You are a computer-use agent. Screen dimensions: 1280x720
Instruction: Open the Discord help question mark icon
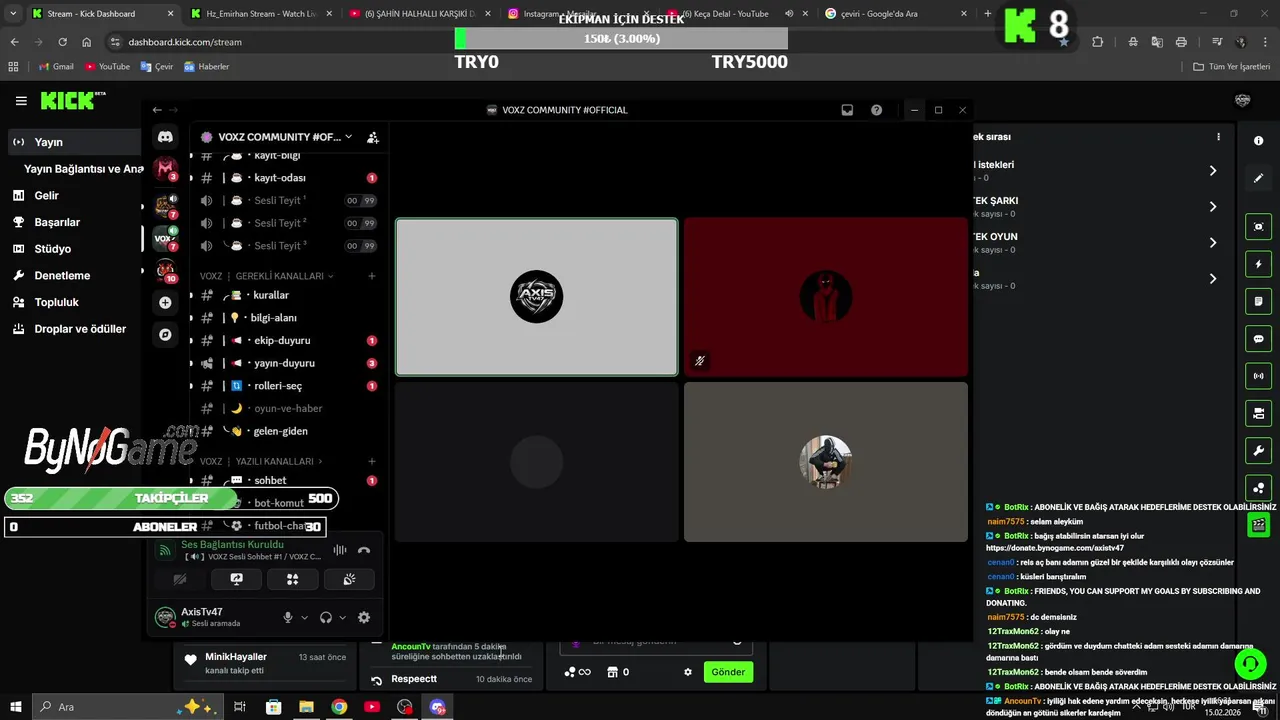click(x=876, y=110)
